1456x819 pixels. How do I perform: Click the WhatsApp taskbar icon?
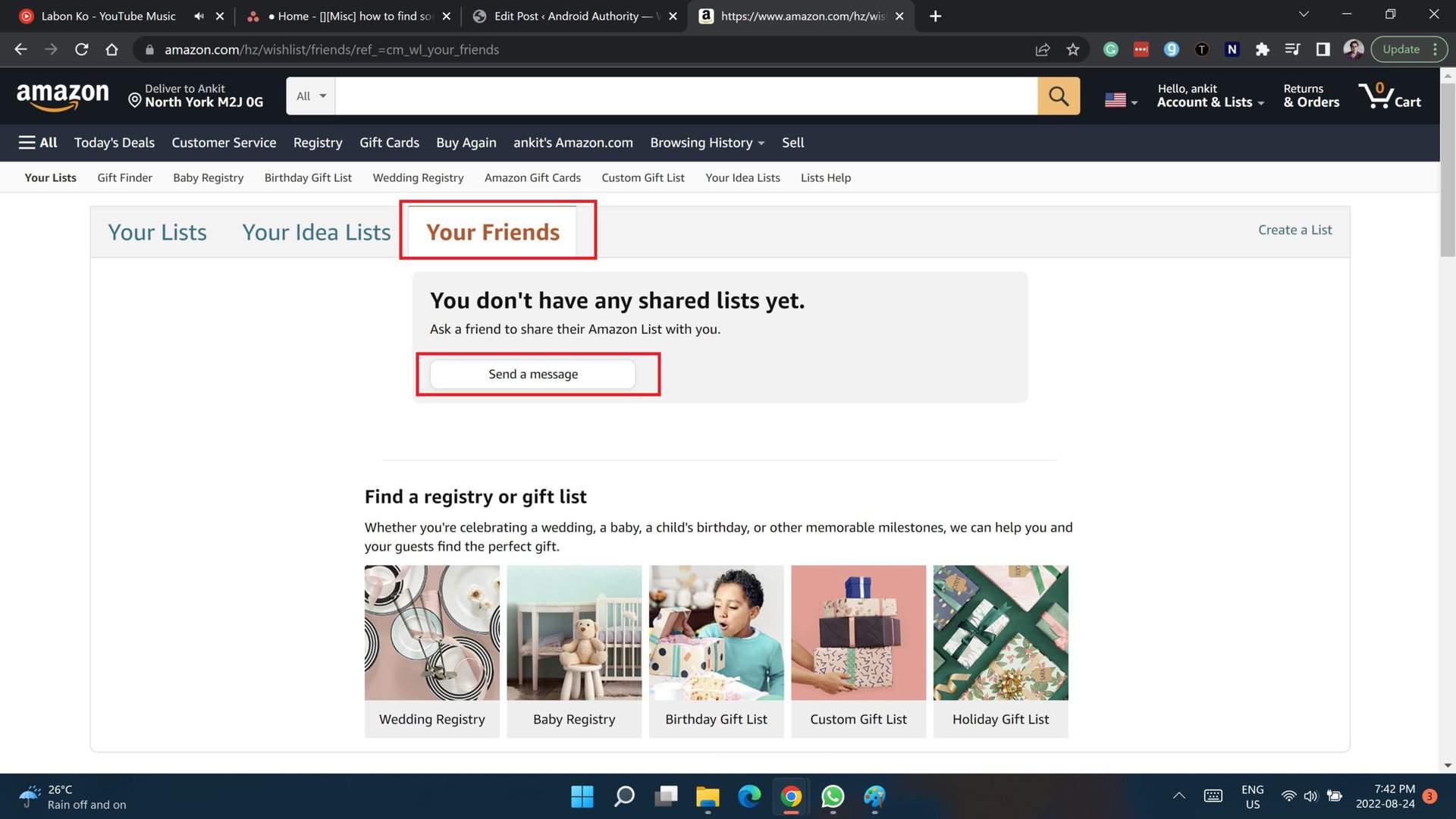(x=832, y=796)
